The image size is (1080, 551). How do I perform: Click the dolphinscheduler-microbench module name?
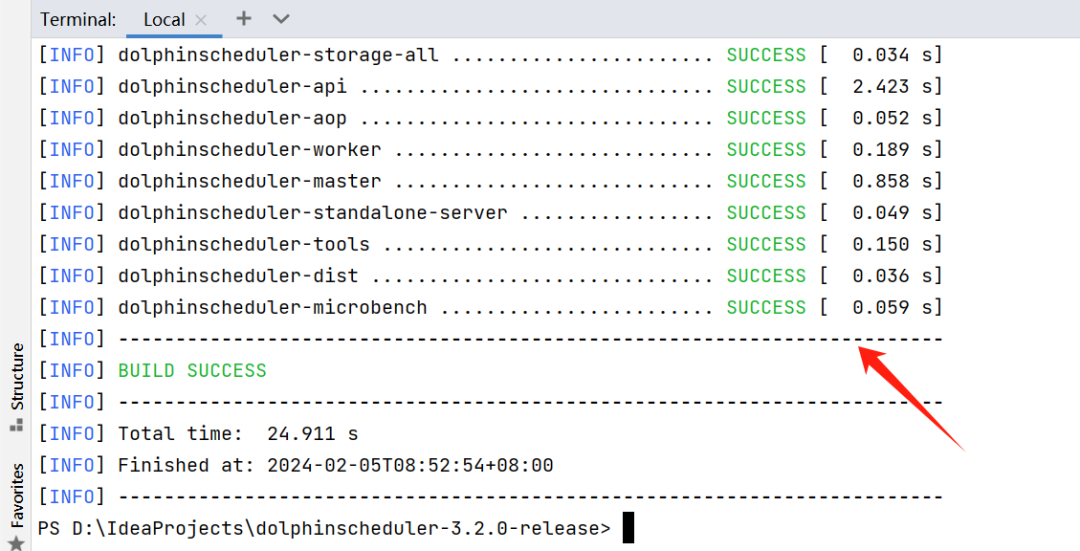[272, 308]
